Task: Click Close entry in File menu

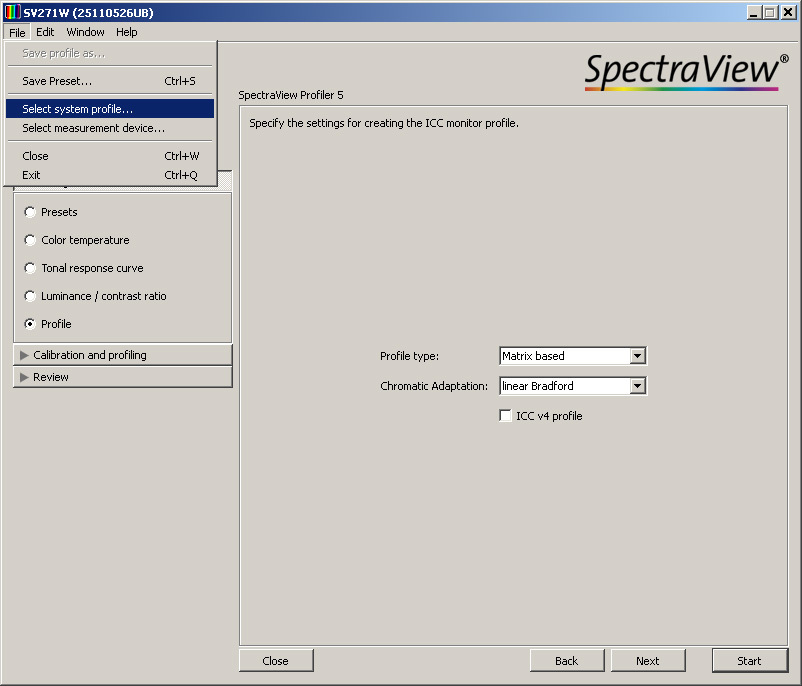Action: 110,156
